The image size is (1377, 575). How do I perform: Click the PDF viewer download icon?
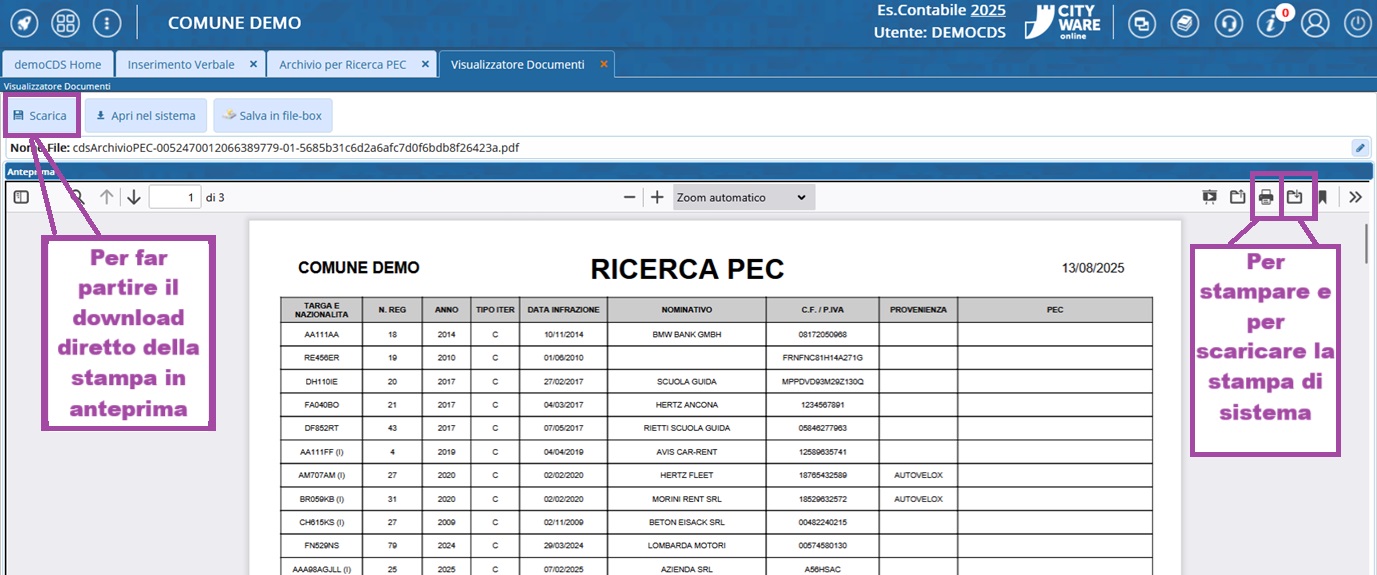[1294, 197]
